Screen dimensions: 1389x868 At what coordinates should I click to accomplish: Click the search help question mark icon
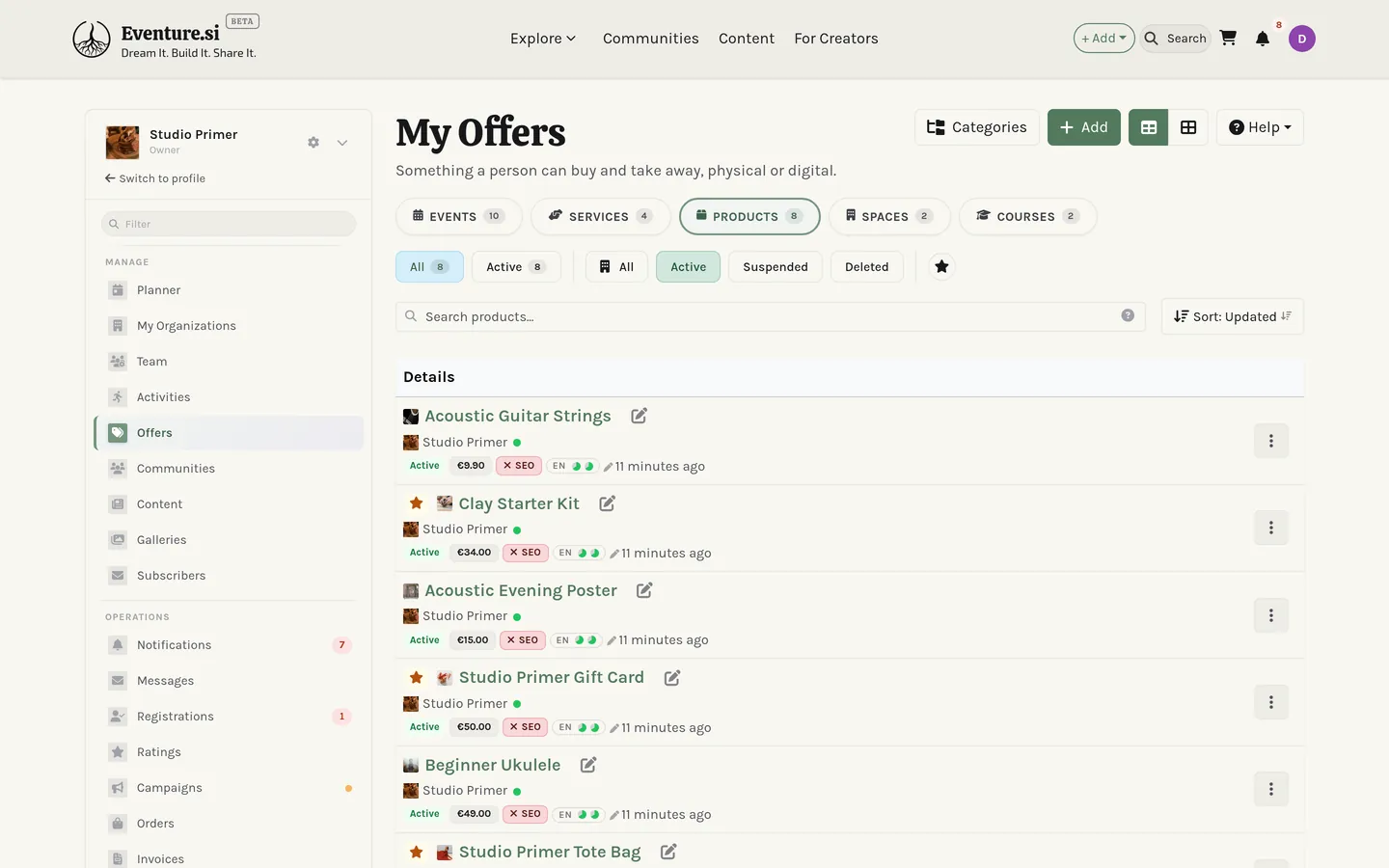1128,315
